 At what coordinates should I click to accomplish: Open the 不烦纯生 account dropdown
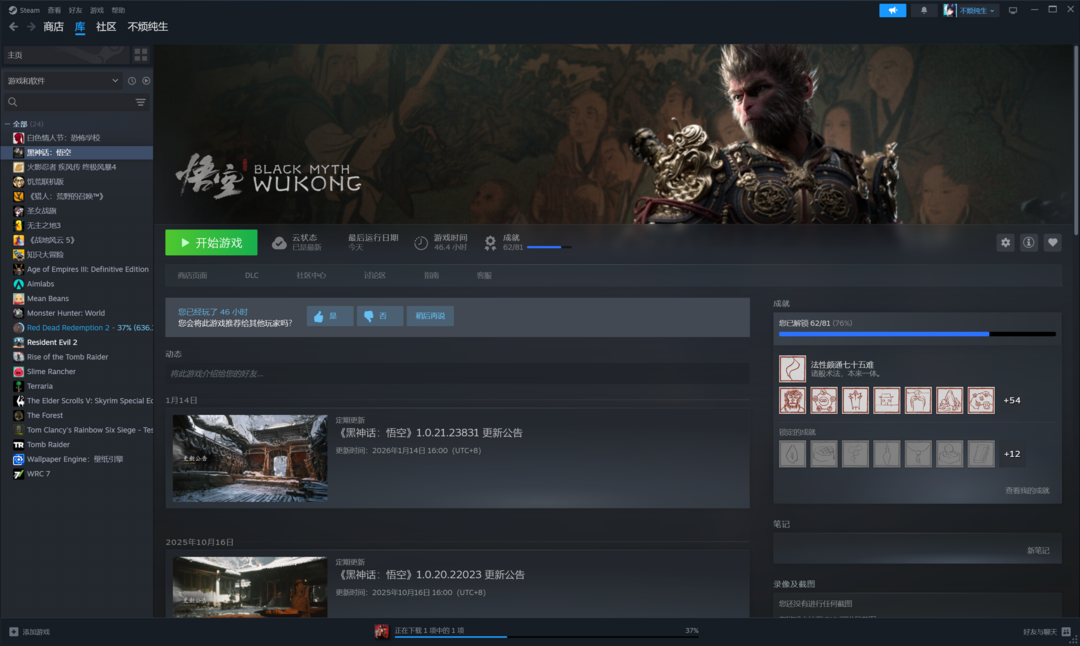[x=970, y=10]
